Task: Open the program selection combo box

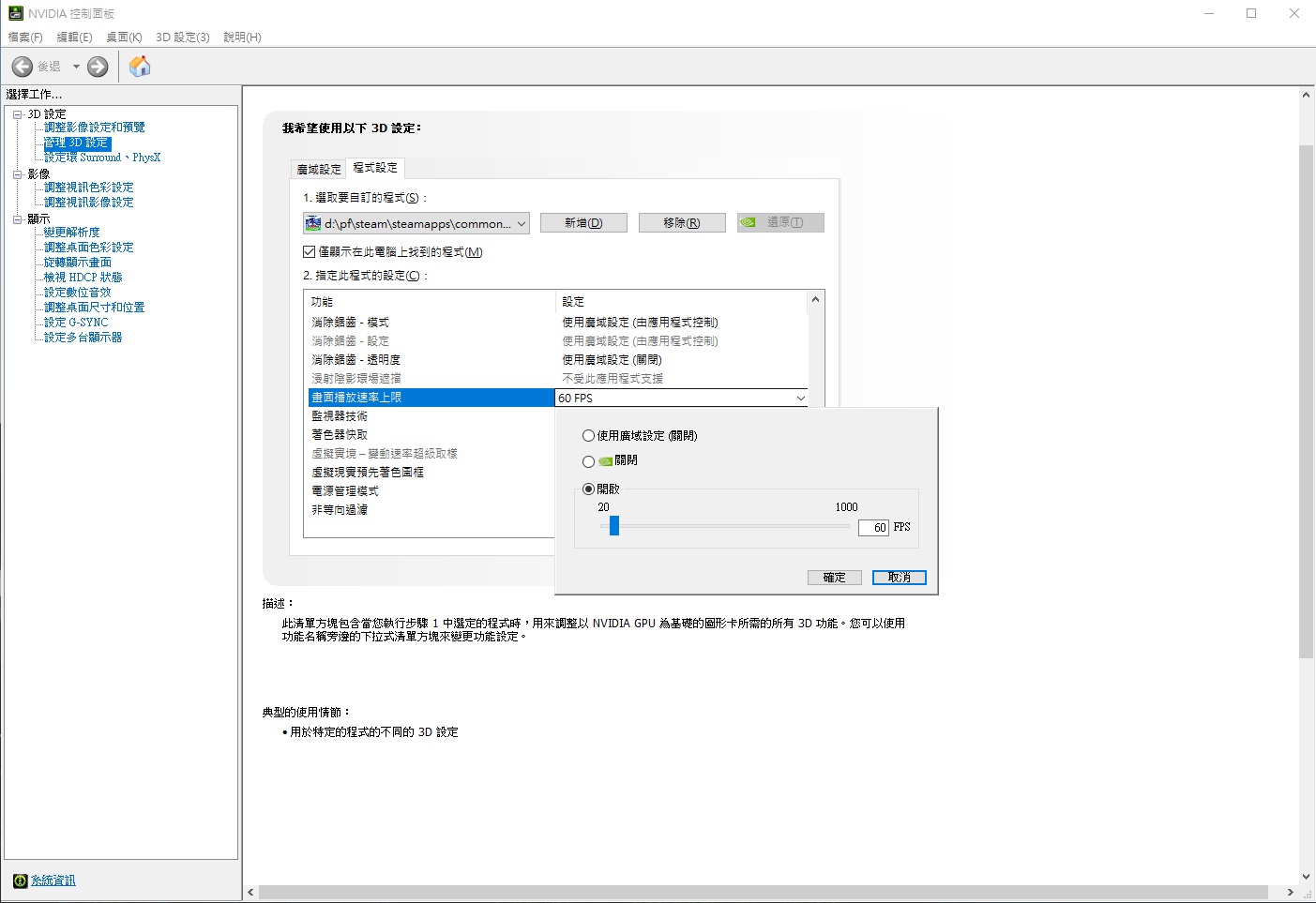Action: (x=416, y=223)
